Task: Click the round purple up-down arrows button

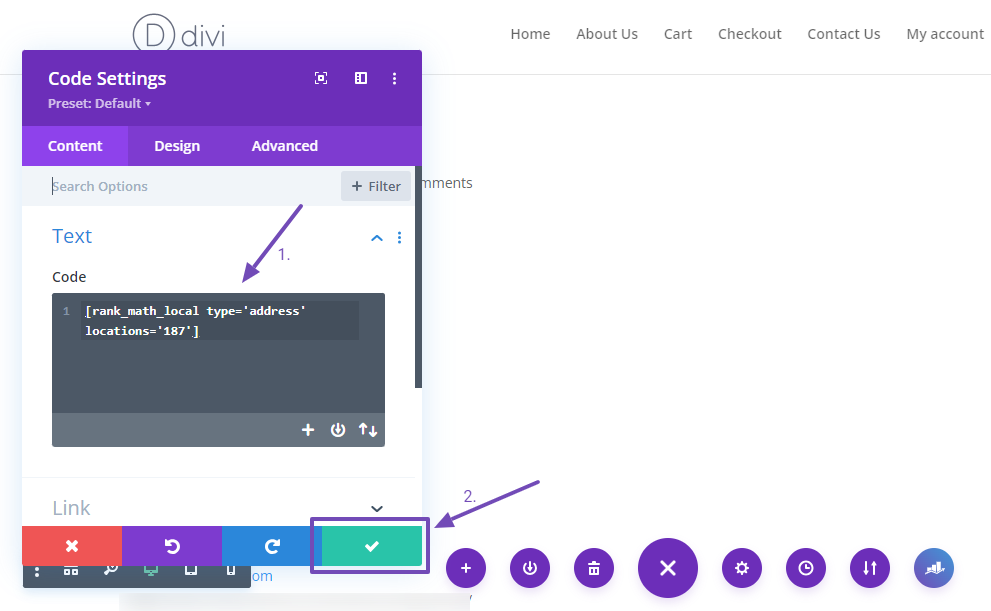Action: pos(870,568)
